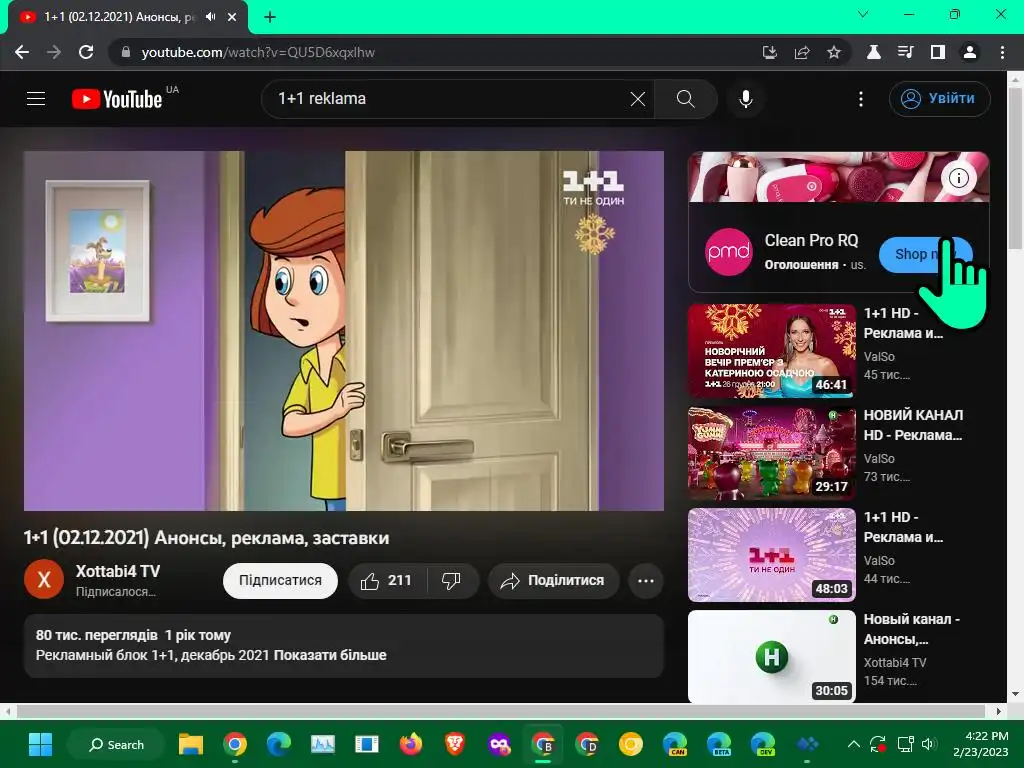Go to the YouTube home logo
The width and height of the screenshot is (1024, 768).
[118, 99]
